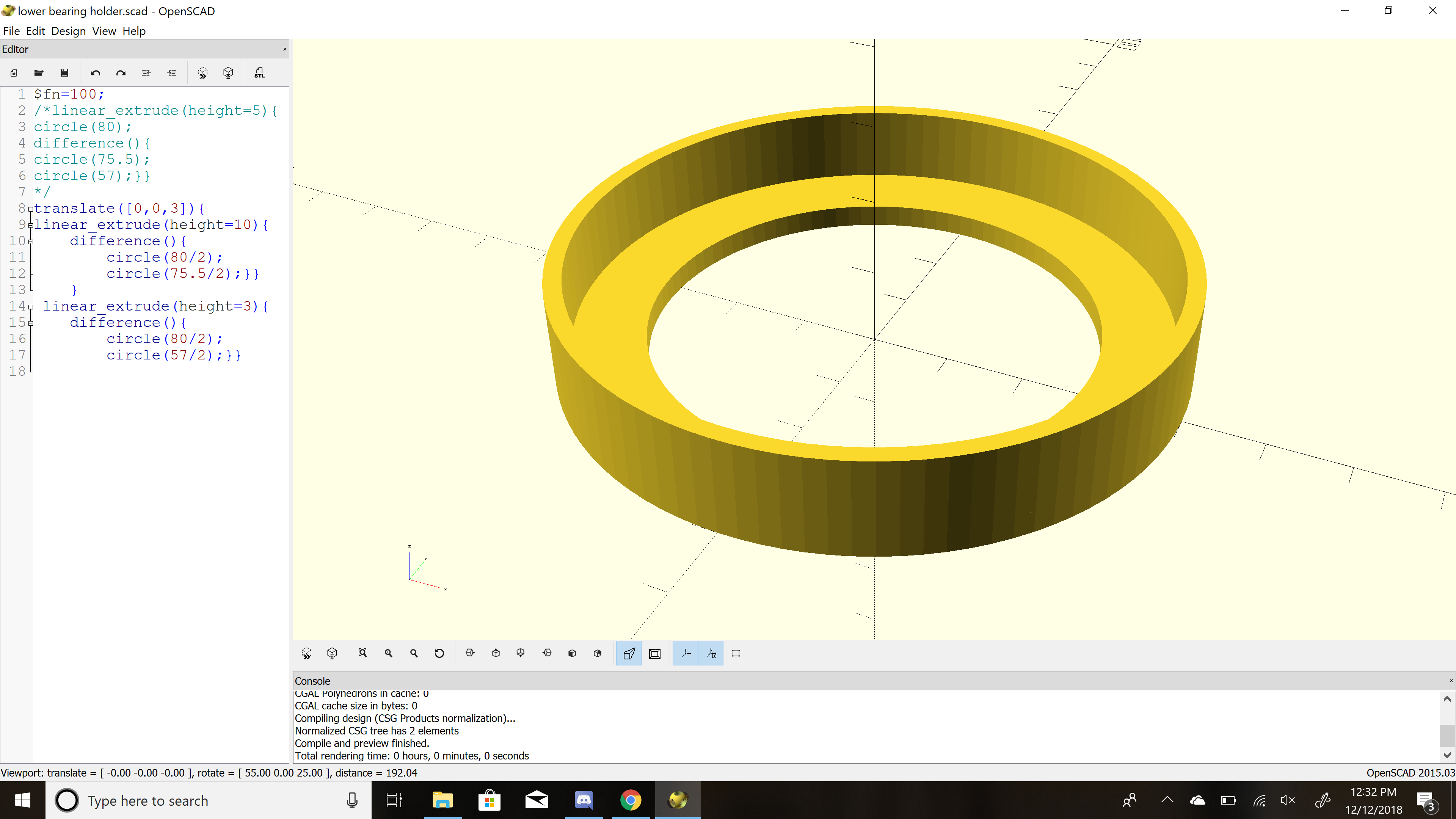Switch to Top view
The image size is (1456, 819).
pos(496,653)
